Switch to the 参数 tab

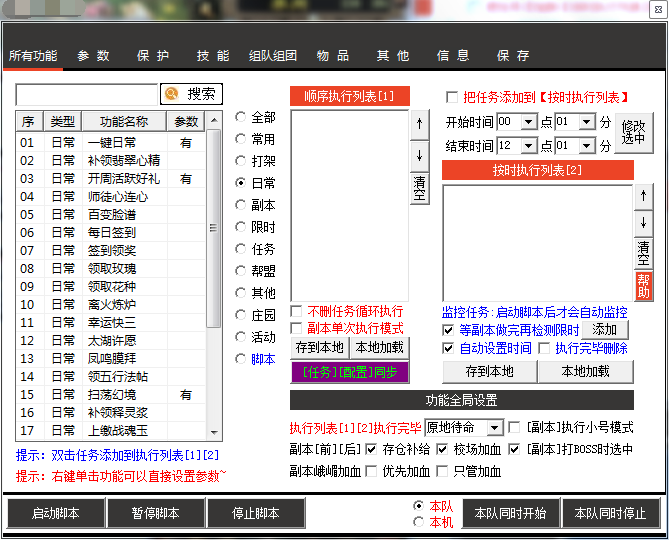pos(93,56)
